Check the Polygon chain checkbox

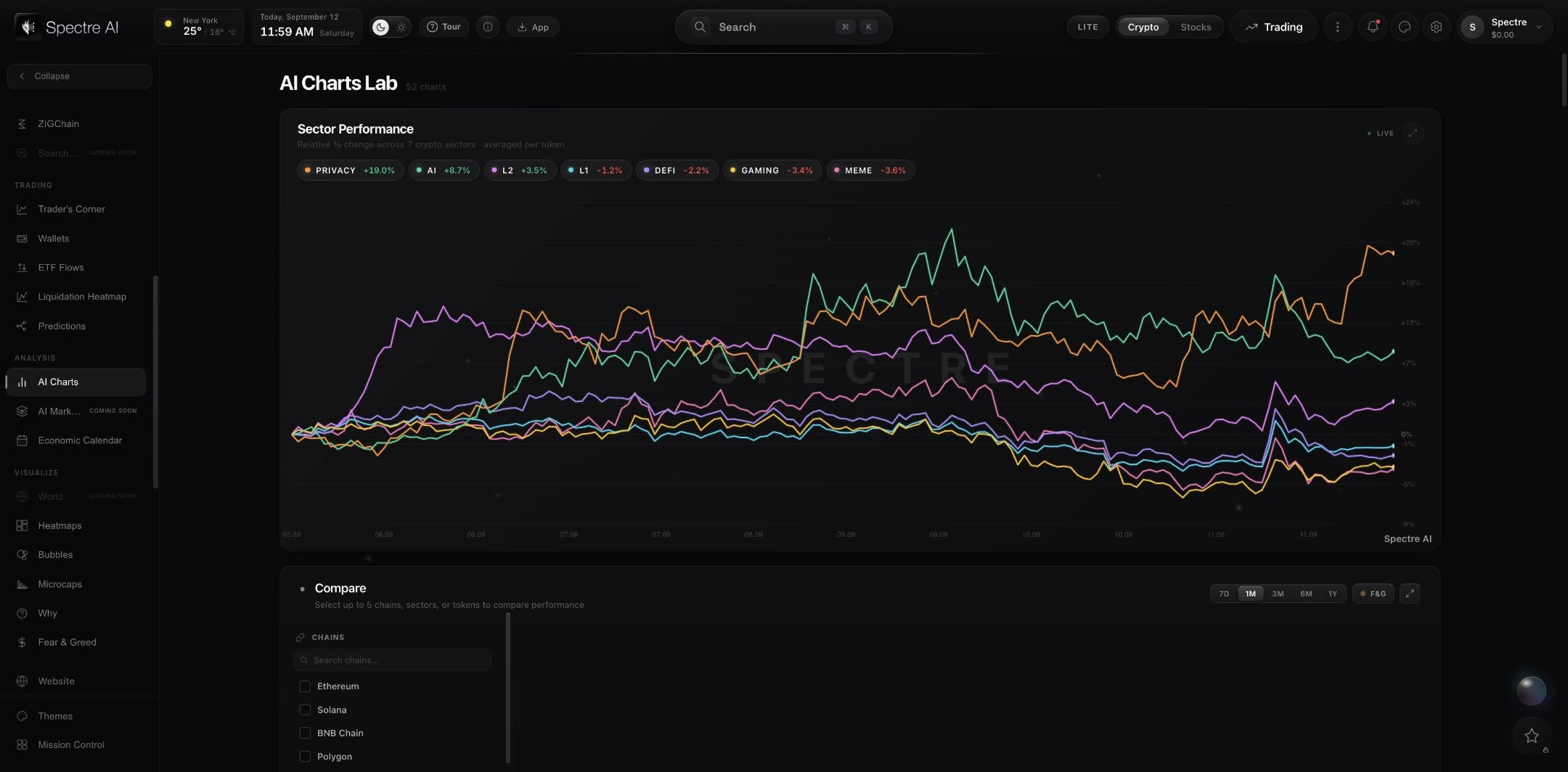(305, 756)
